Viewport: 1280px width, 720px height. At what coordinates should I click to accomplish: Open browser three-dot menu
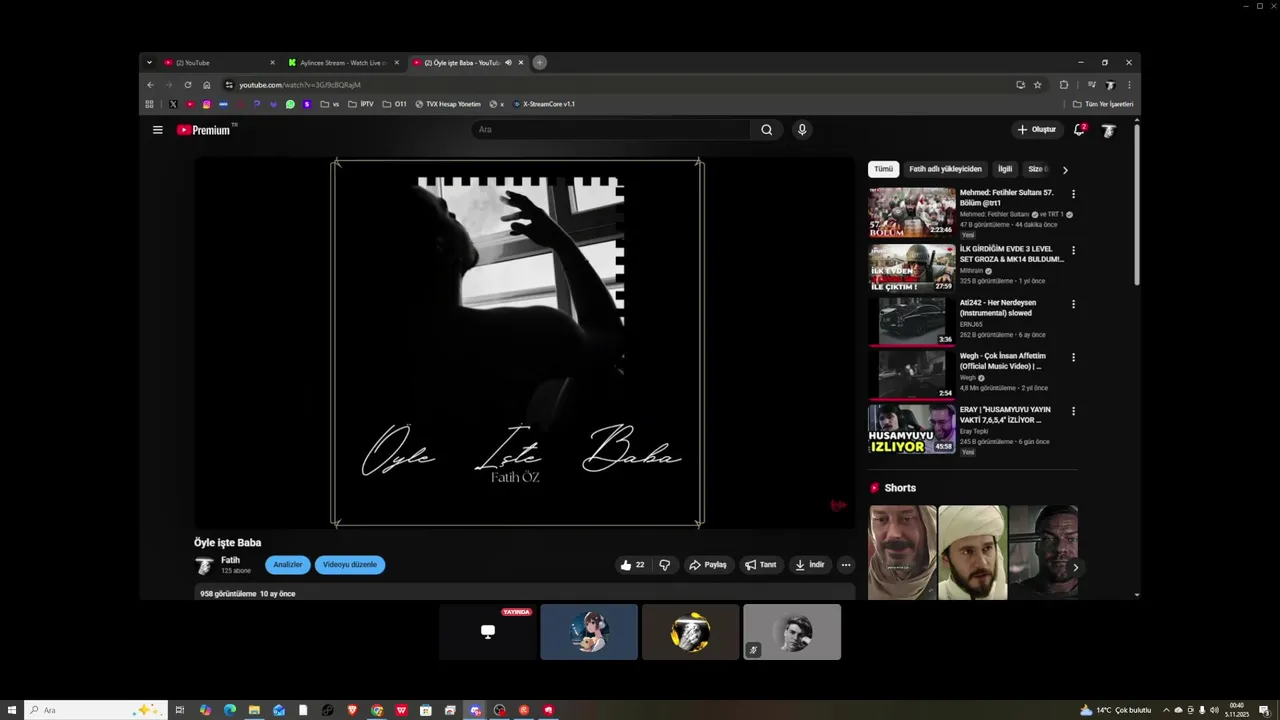[1129, 85]
